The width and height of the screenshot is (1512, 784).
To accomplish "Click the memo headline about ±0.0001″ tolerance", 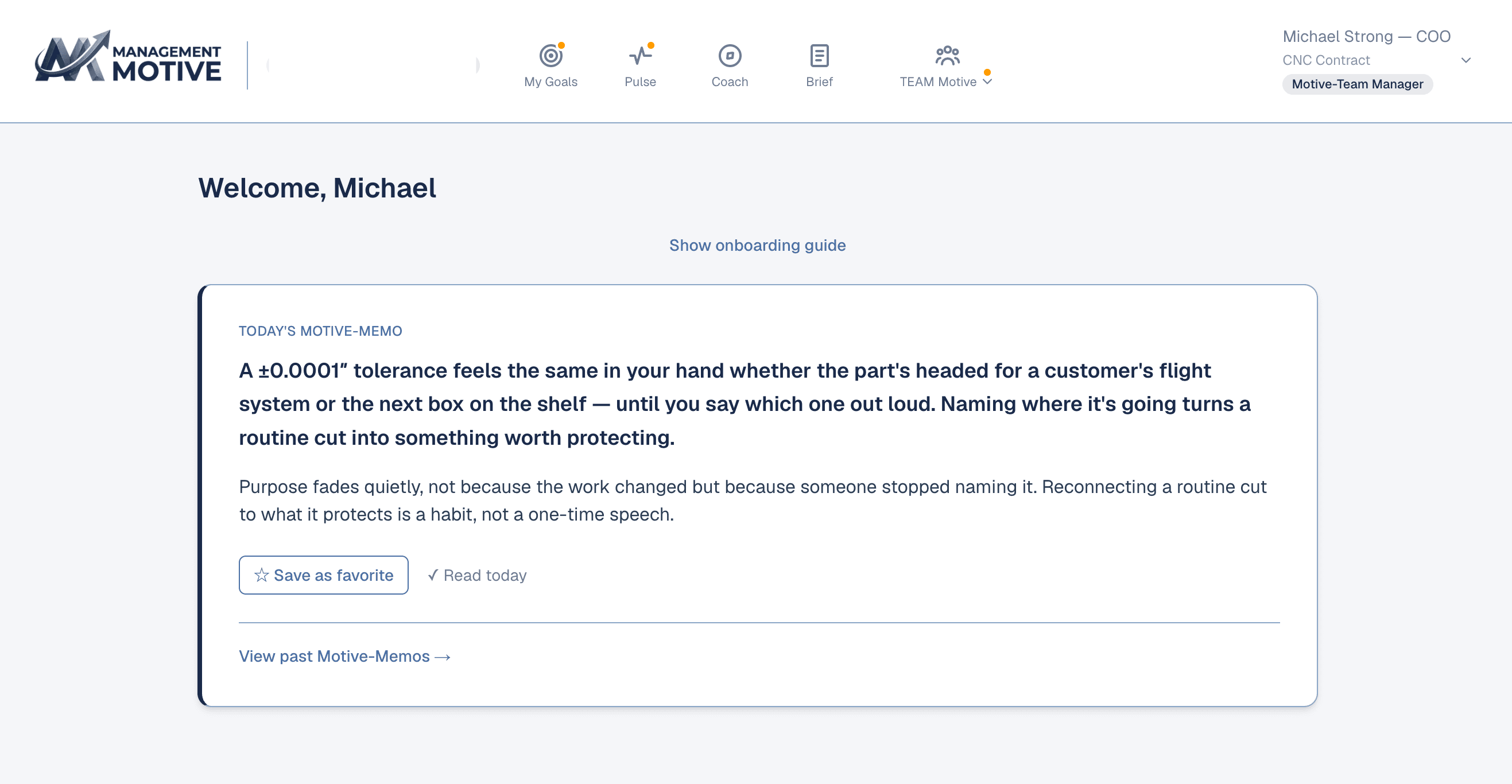I will point(745,403).
